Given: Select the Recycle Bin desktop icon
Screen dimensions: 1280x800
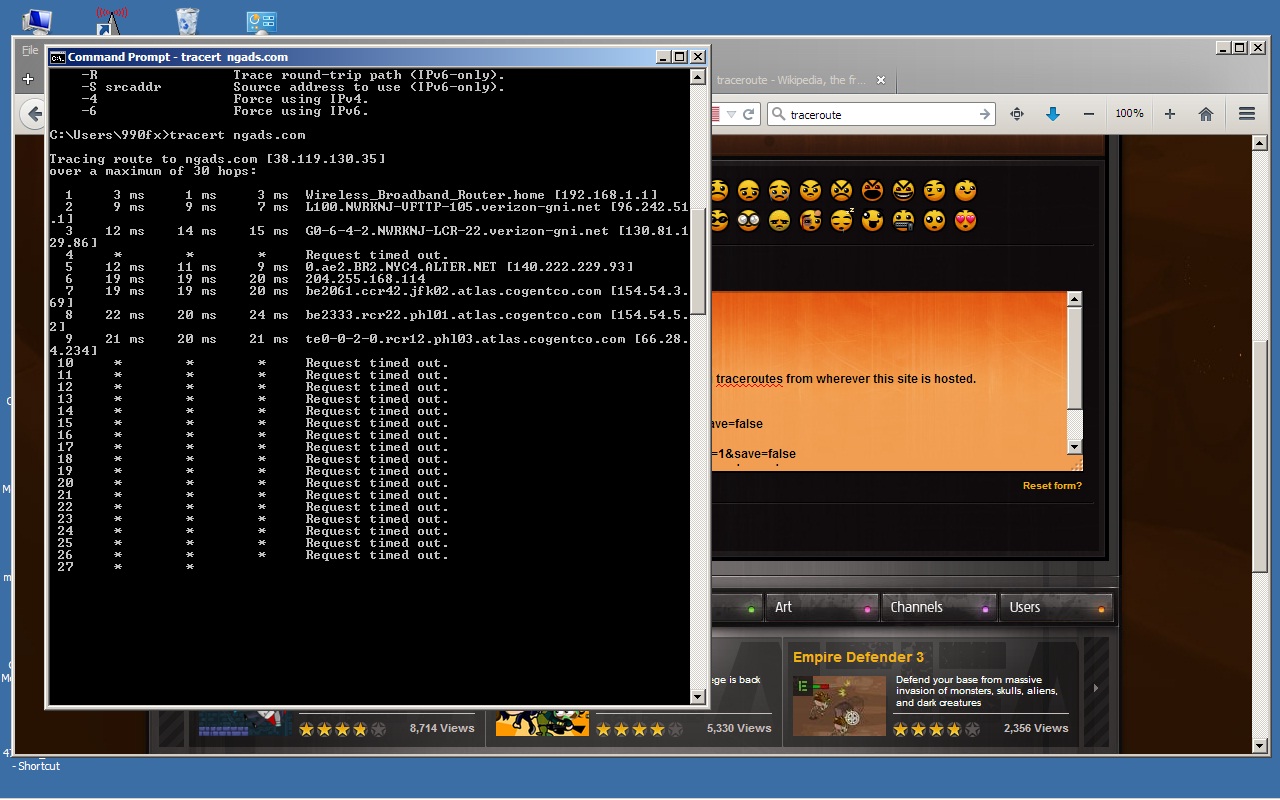Looking at the screenshot, I should [187, 21].
